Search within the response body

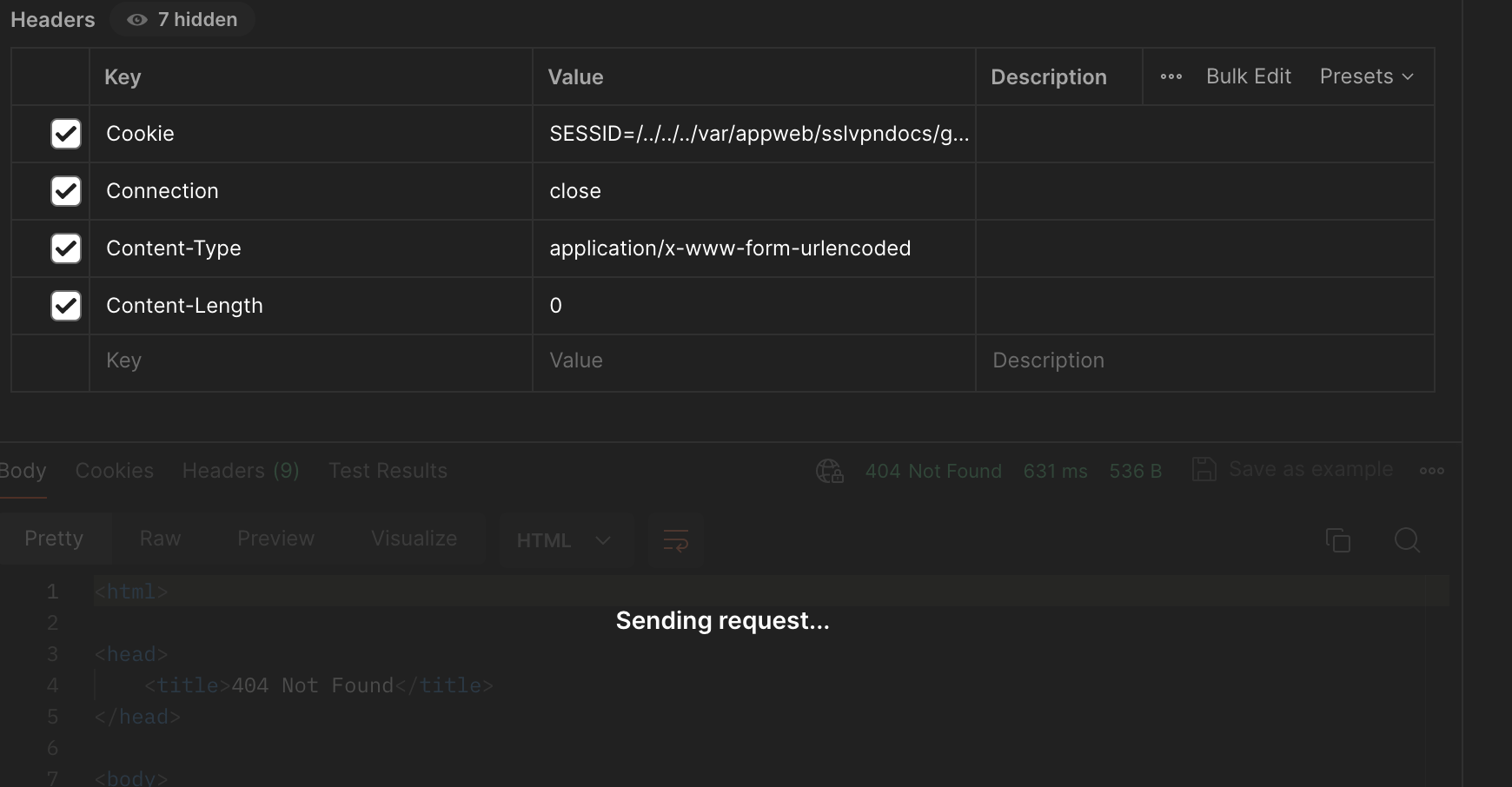click(x=1406, y=539)
